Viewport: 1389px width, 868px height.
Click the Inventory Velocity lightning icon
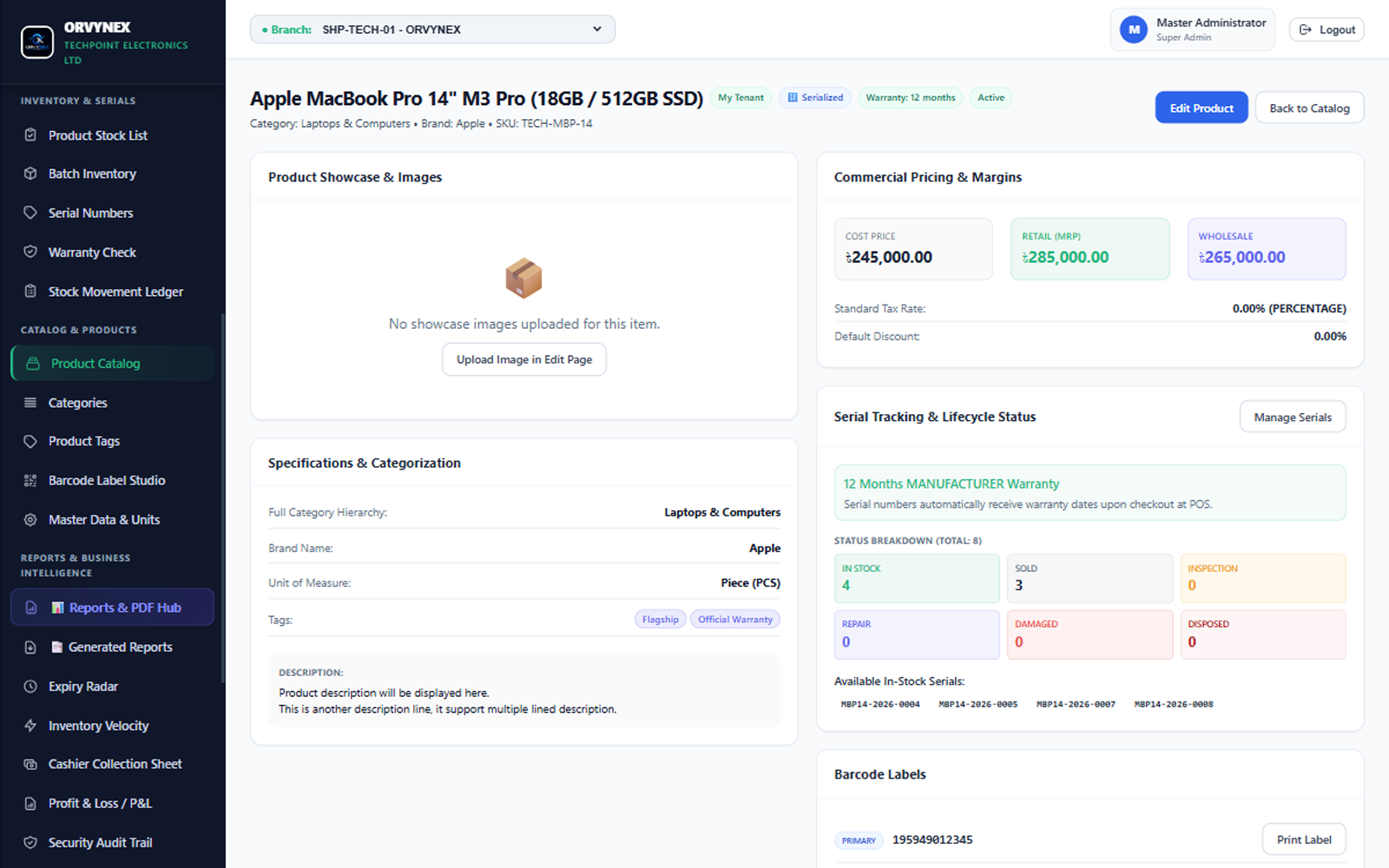[30, 726]
